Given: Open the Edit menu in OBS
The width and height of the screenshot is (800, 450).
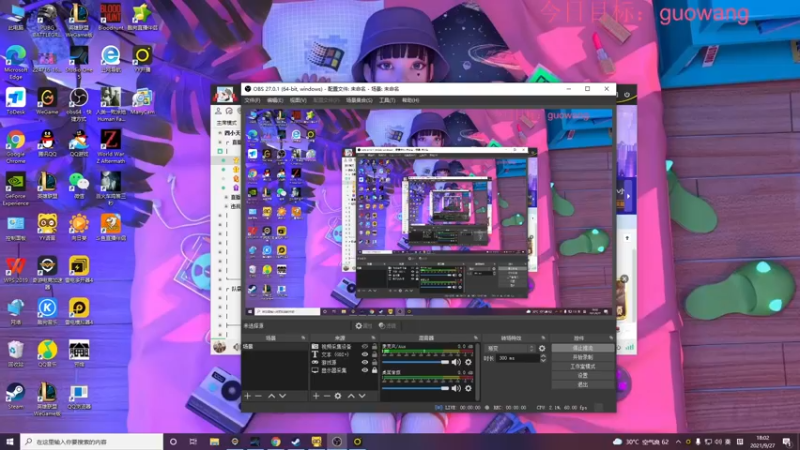Looking at the screenshot, I should (x=275, y=101).
